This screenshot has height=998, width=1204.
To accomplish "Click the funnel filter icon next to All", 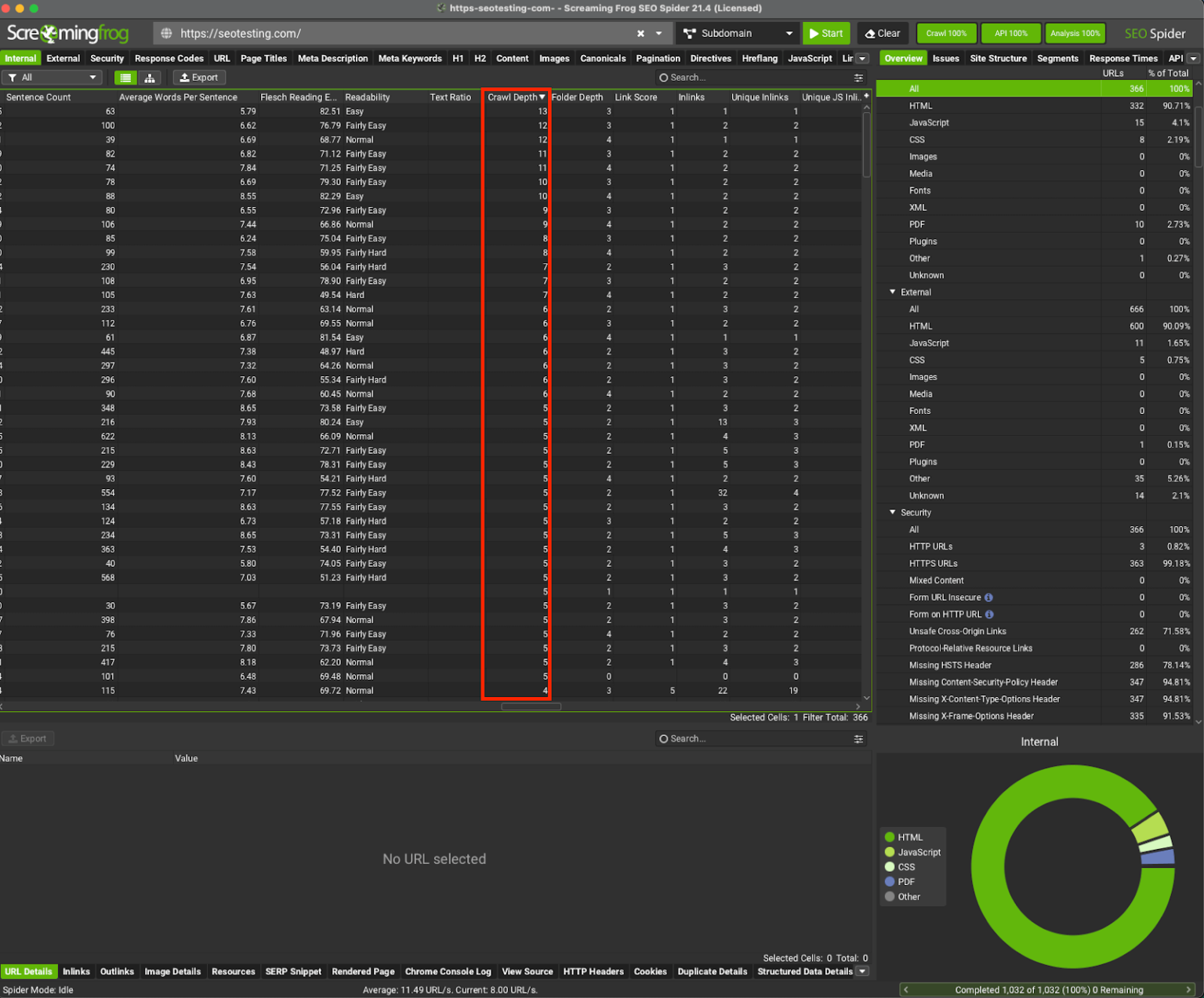I will pyautogui.click(x=13, y=77).
